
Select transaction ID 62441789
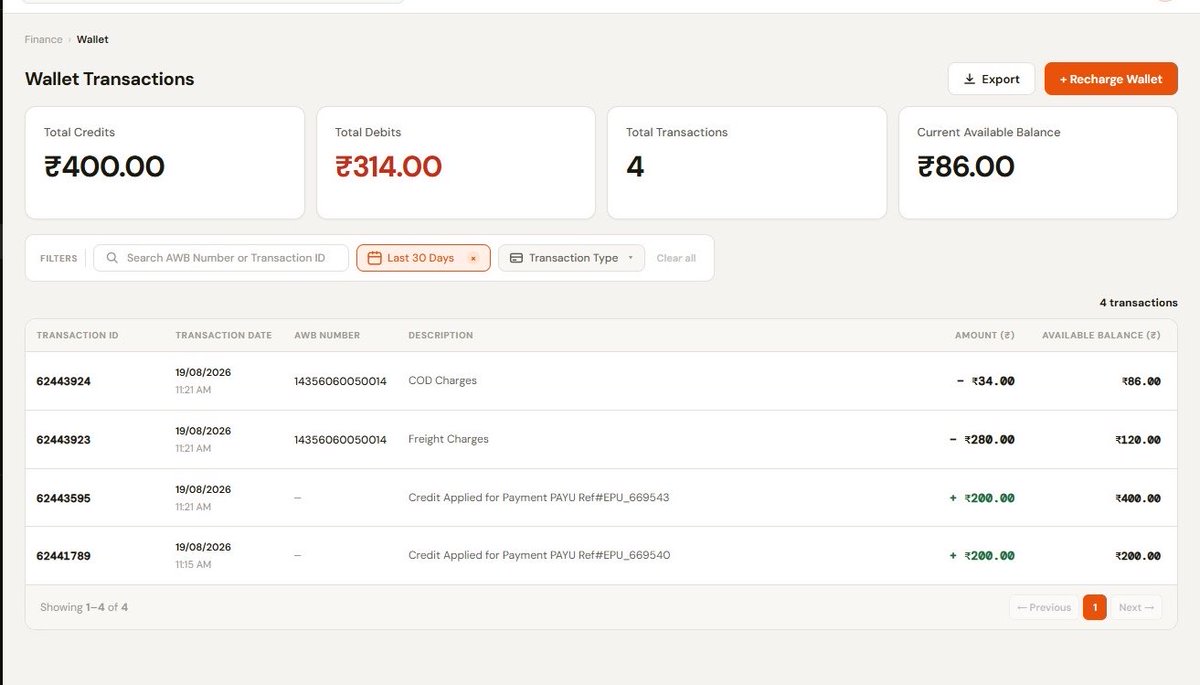tap(63, 556)
